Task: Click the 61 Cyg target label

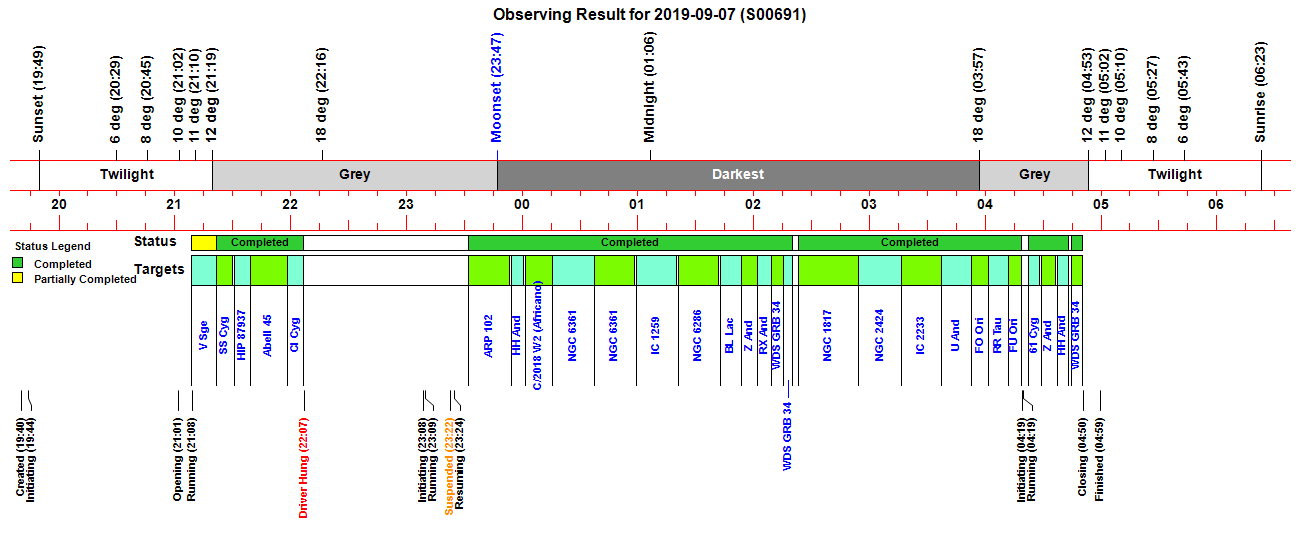Action: click(1034, 337)
